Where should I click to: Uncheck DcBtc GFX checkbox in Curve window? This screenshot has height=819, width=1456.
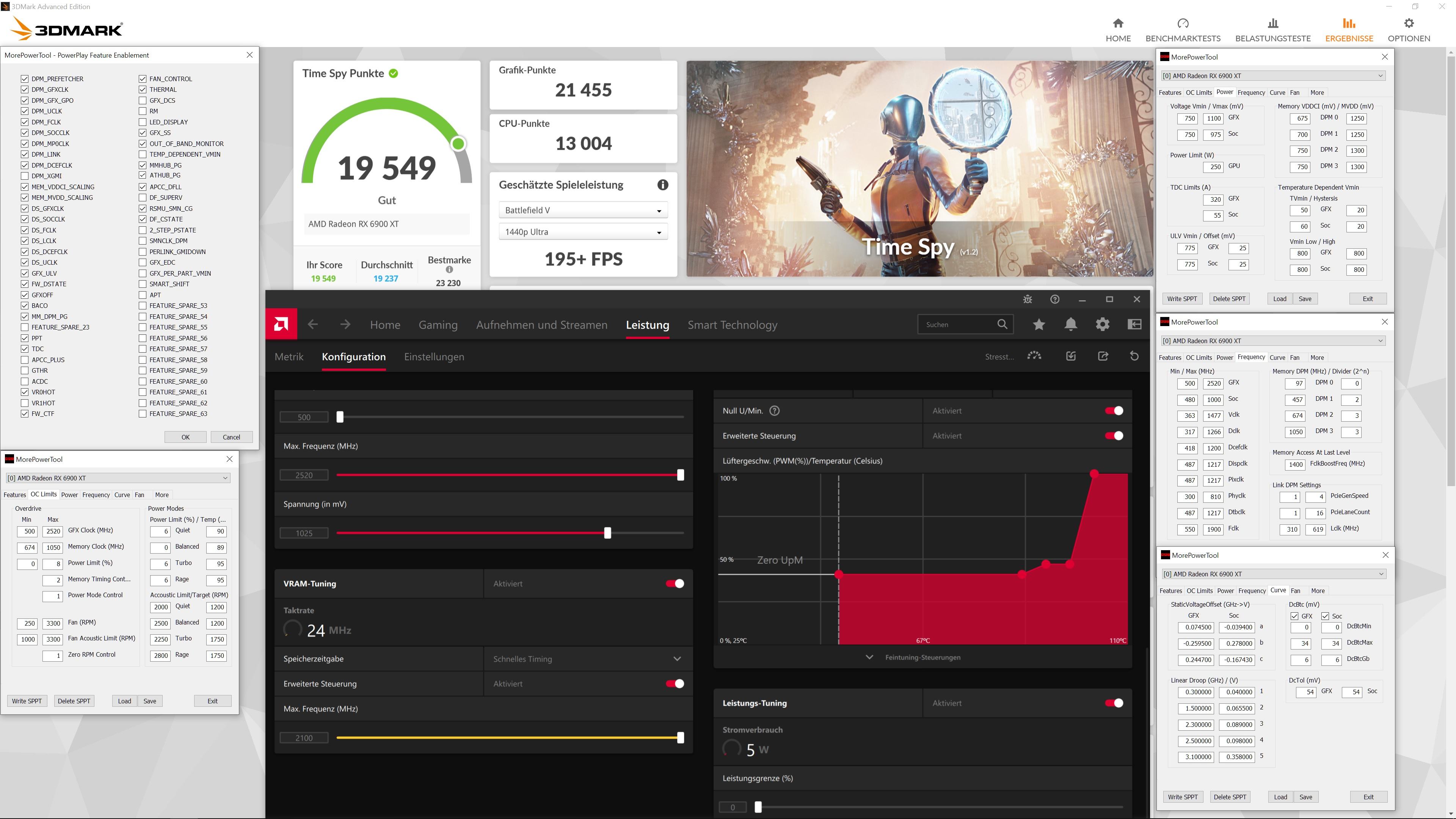coord(1294,616)
